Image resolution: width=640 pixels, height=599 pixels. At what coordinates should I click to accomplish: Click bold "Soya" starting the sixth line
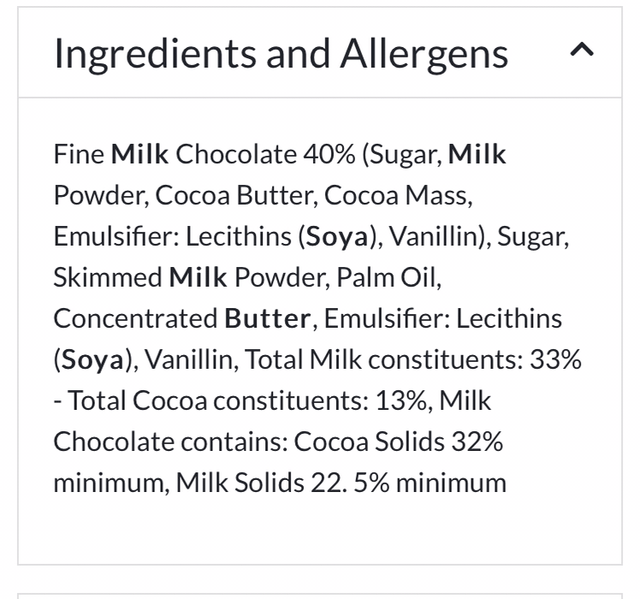coord(95,359)
